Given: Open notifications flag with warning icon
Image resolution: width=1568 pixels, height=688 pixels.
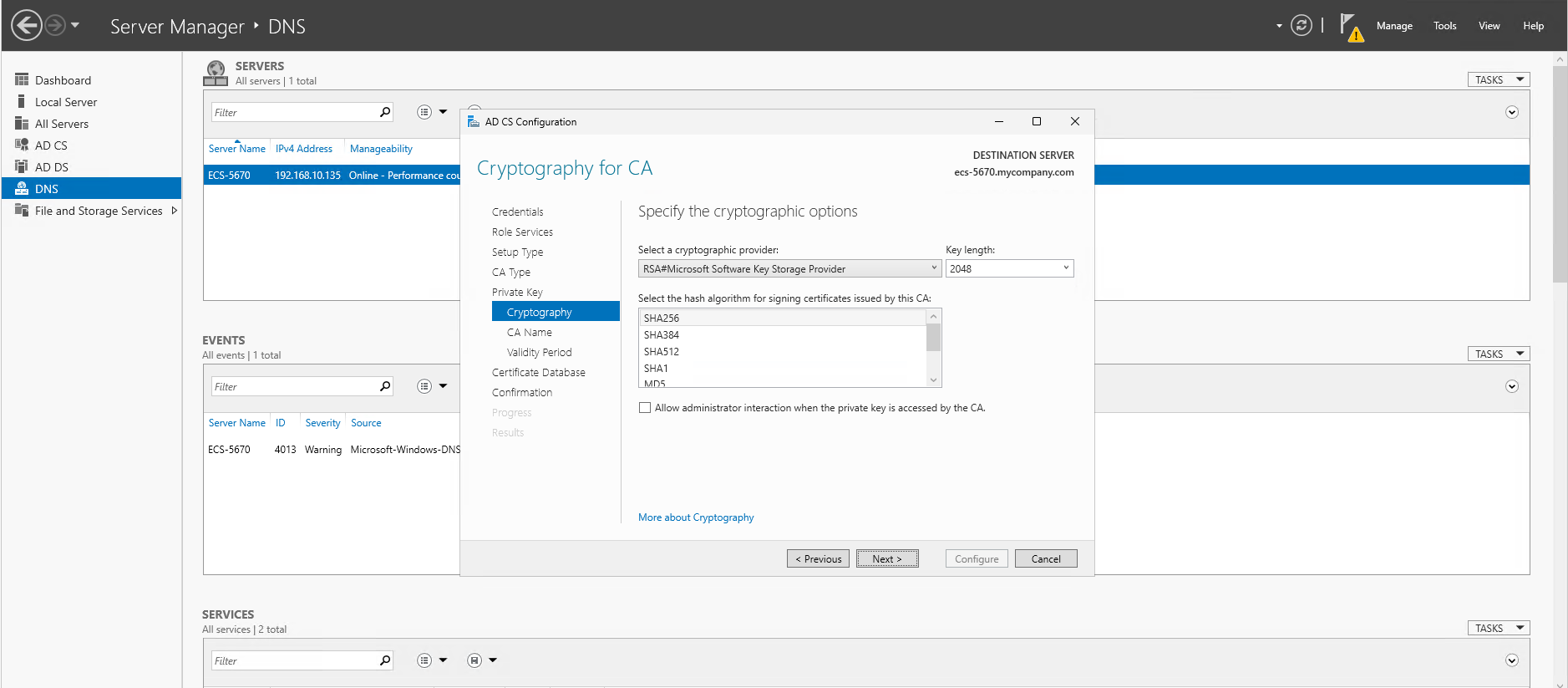Looking at the screenshot, I should [1350, 27].
